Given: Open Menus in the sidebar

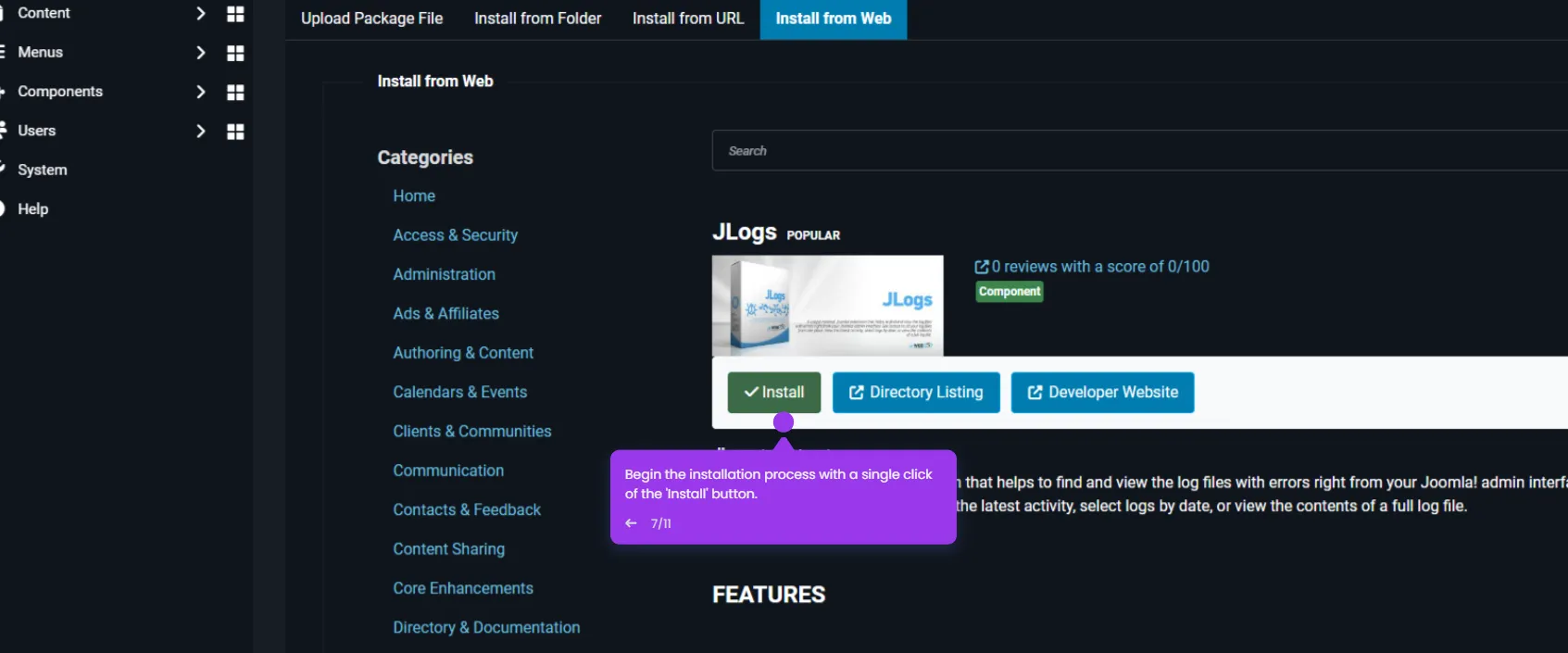Looking at the screenshot, I should [41, 52].
